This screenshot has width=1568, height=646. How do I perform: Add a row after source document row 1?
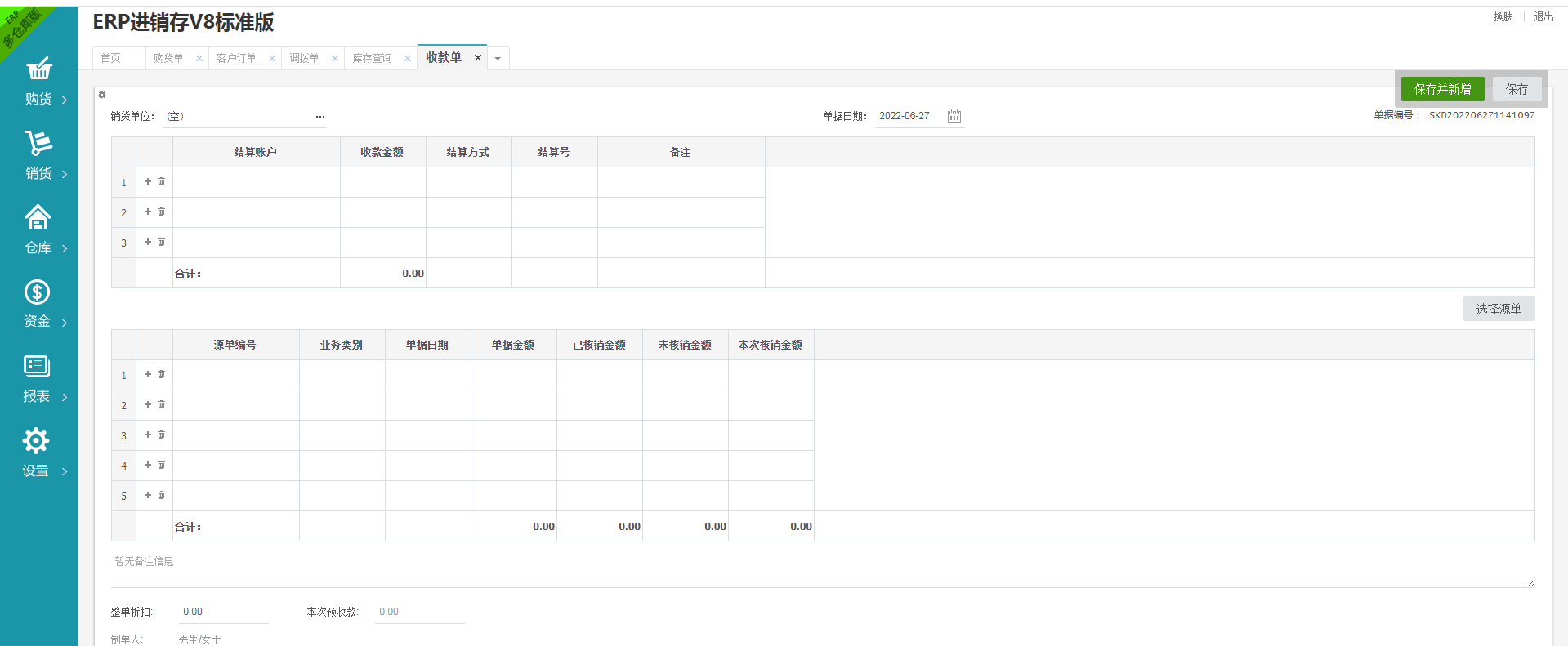coord(148,374)
